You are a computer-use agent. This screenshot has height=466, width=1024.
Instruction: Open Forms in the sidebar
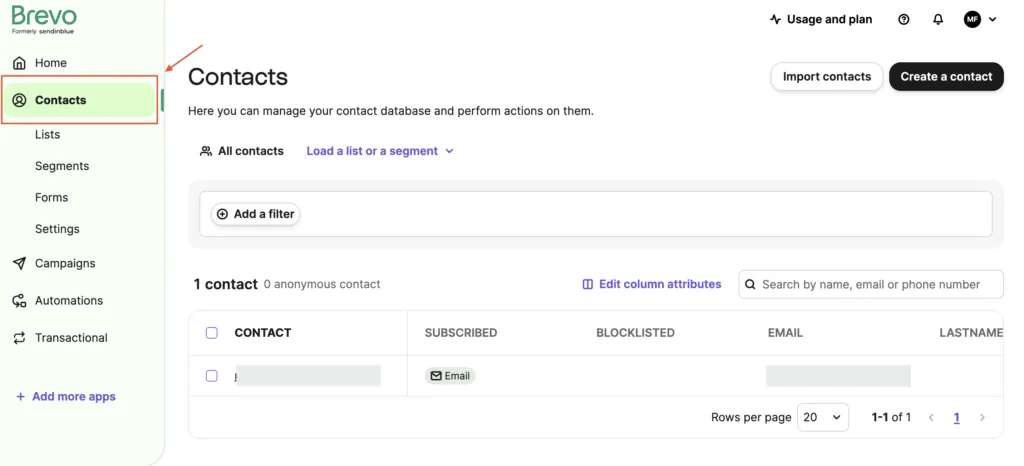pos(52,197)
